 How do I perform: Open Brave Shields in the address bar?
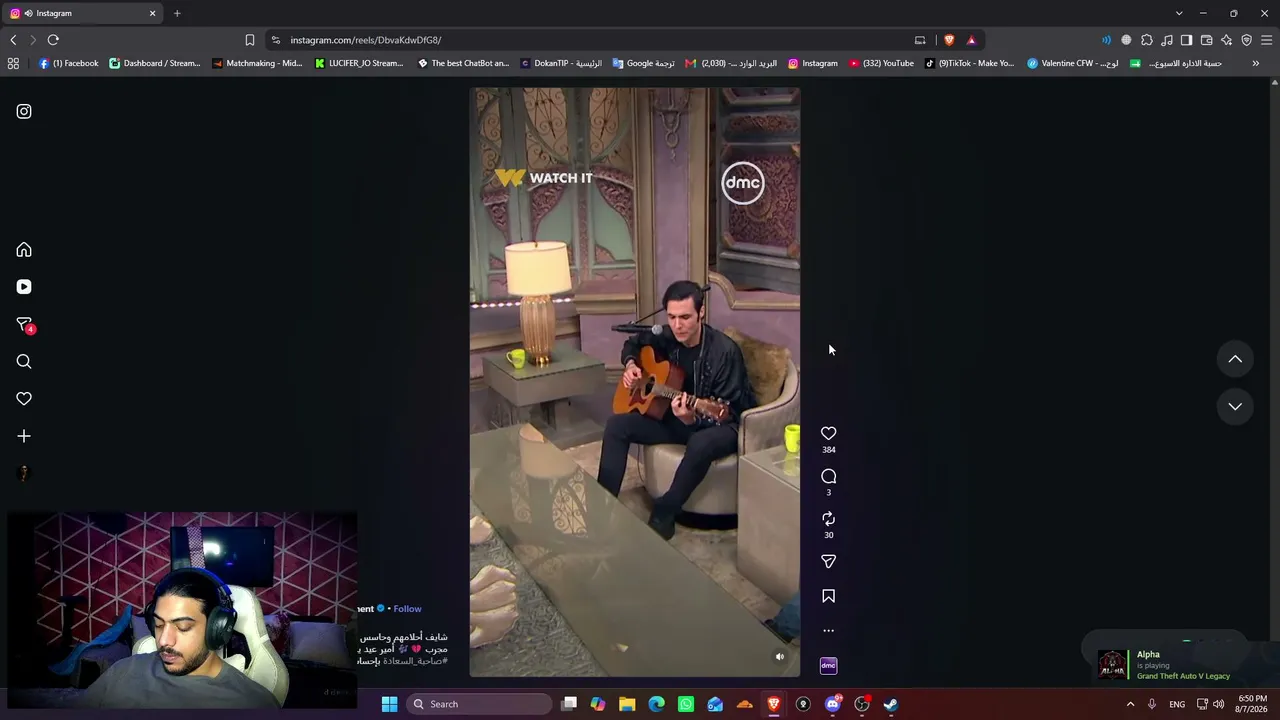pos(949,40)
